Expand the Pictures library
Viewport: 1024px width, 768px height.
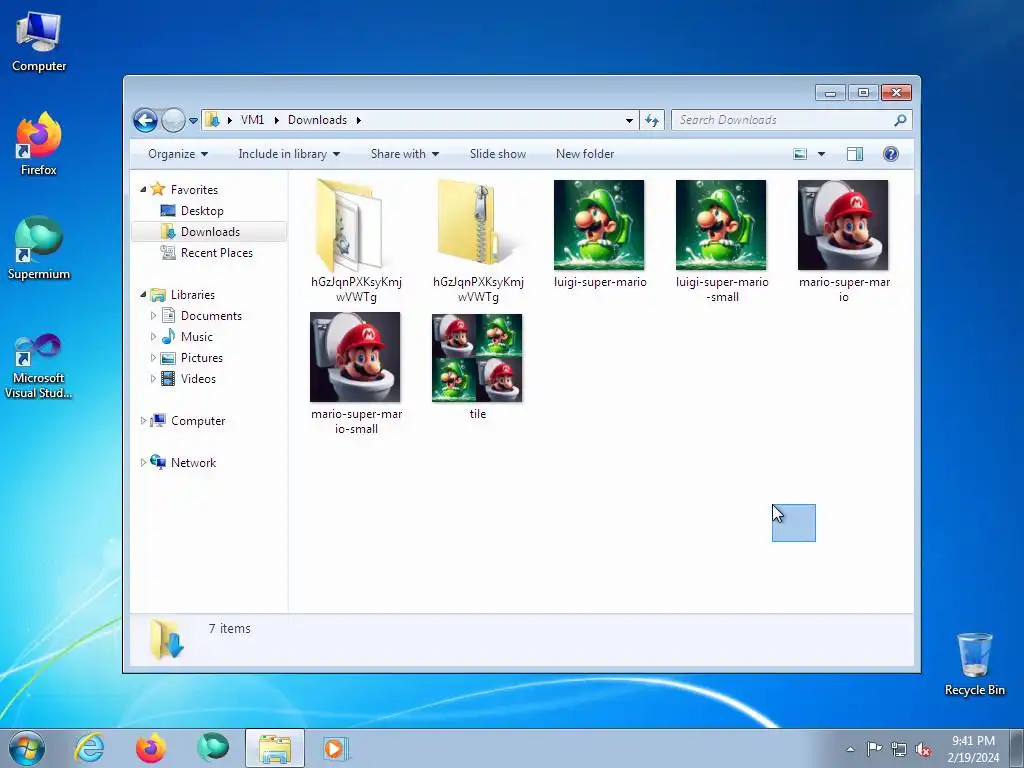153,358
